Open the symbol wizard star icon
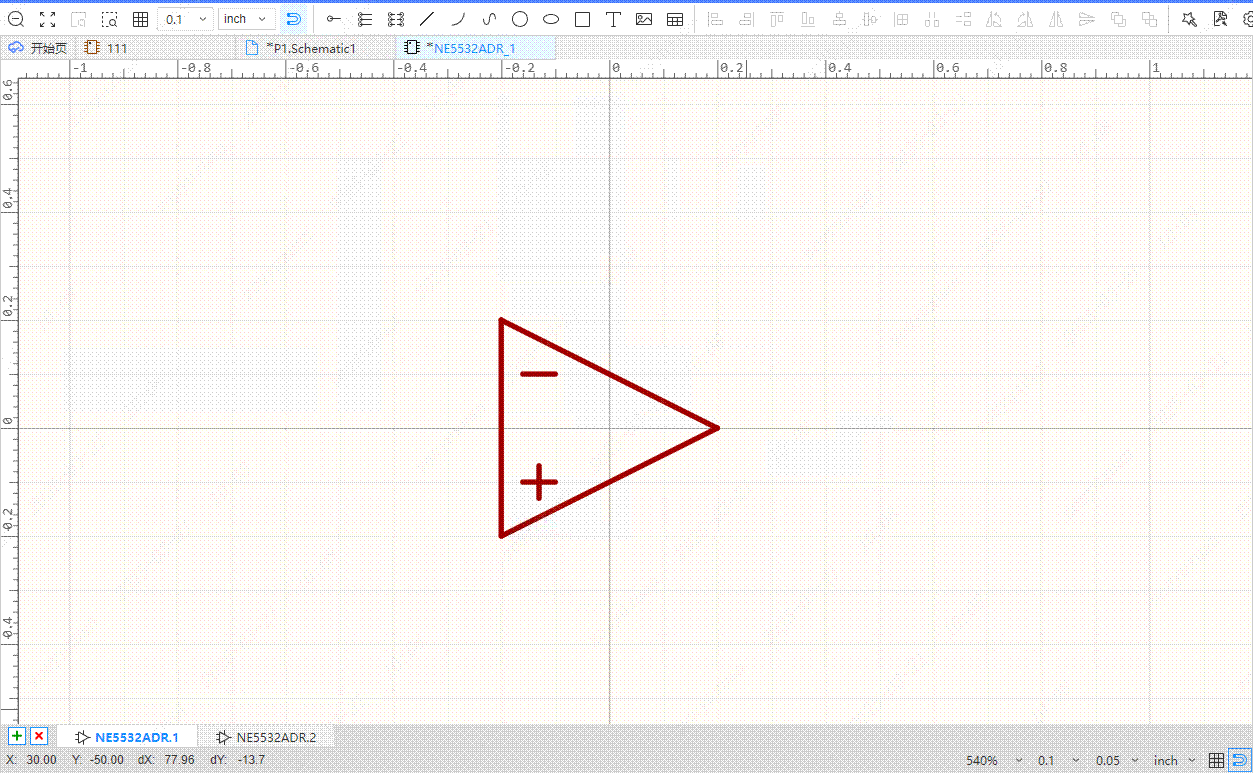 tap(1189, 19)
